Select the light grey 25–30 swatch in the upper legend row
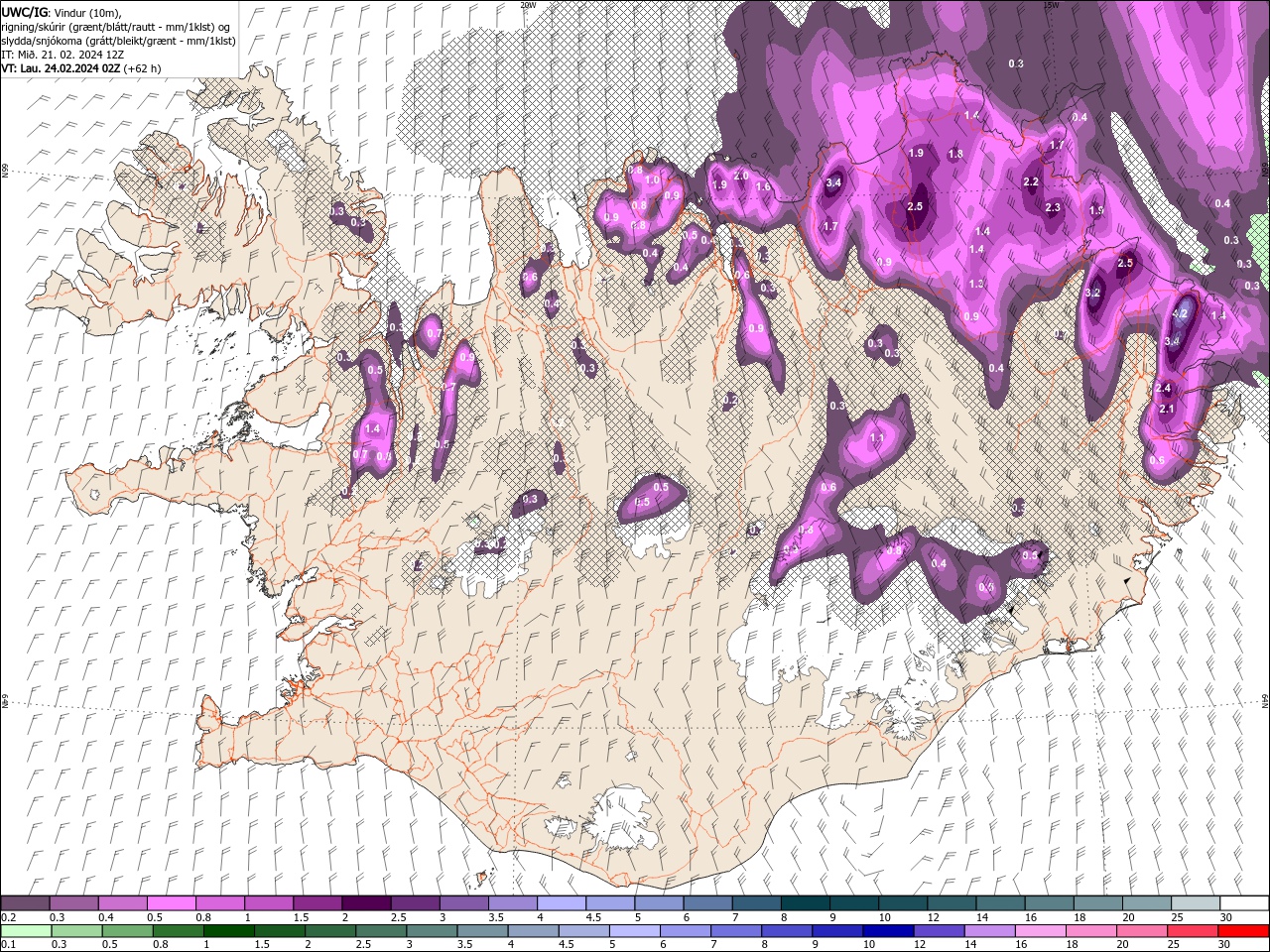Image resolution: width=1270 pixels, height=952 pixels. tap(1195, 903)
